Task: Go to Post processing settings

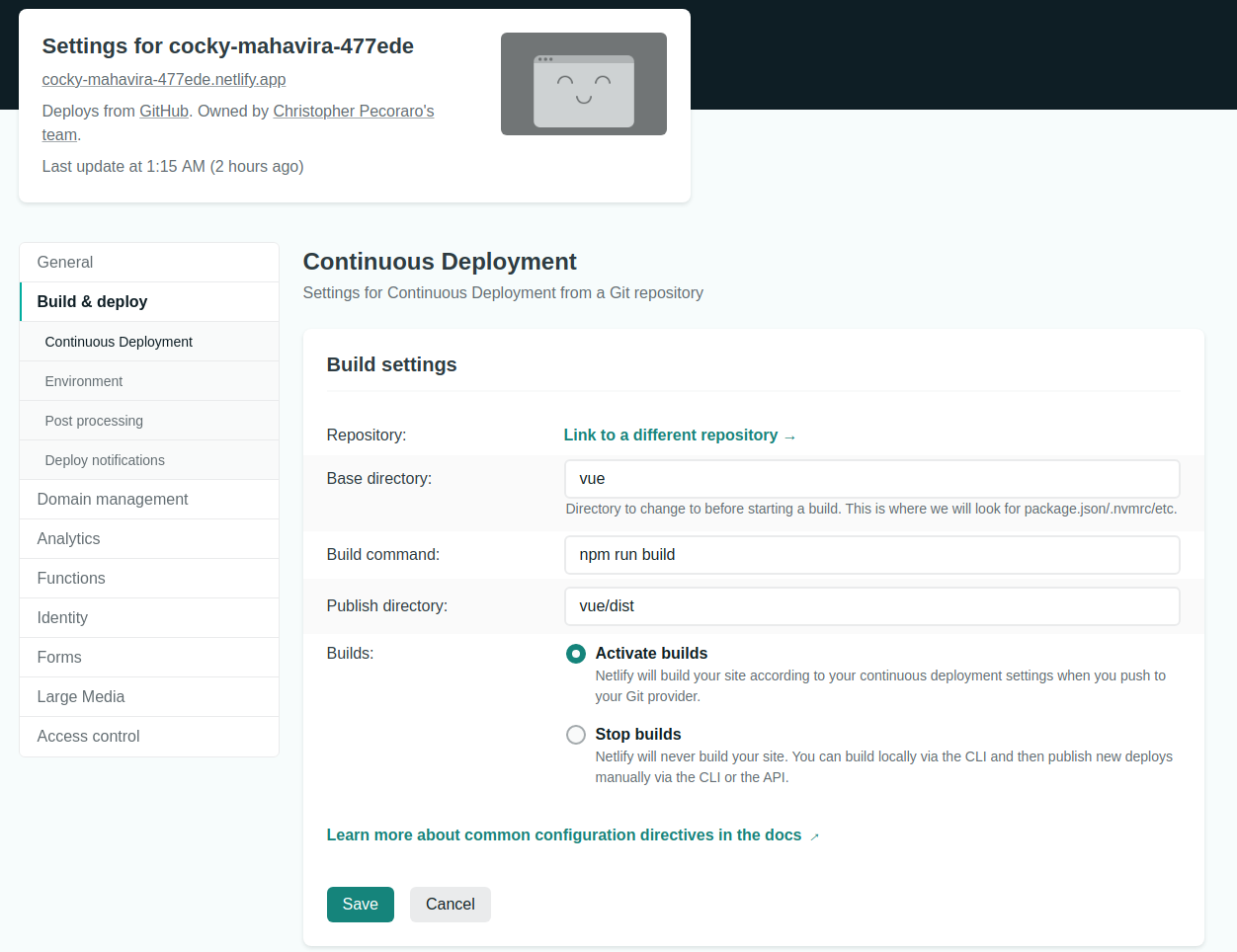Action: point(94,420)
